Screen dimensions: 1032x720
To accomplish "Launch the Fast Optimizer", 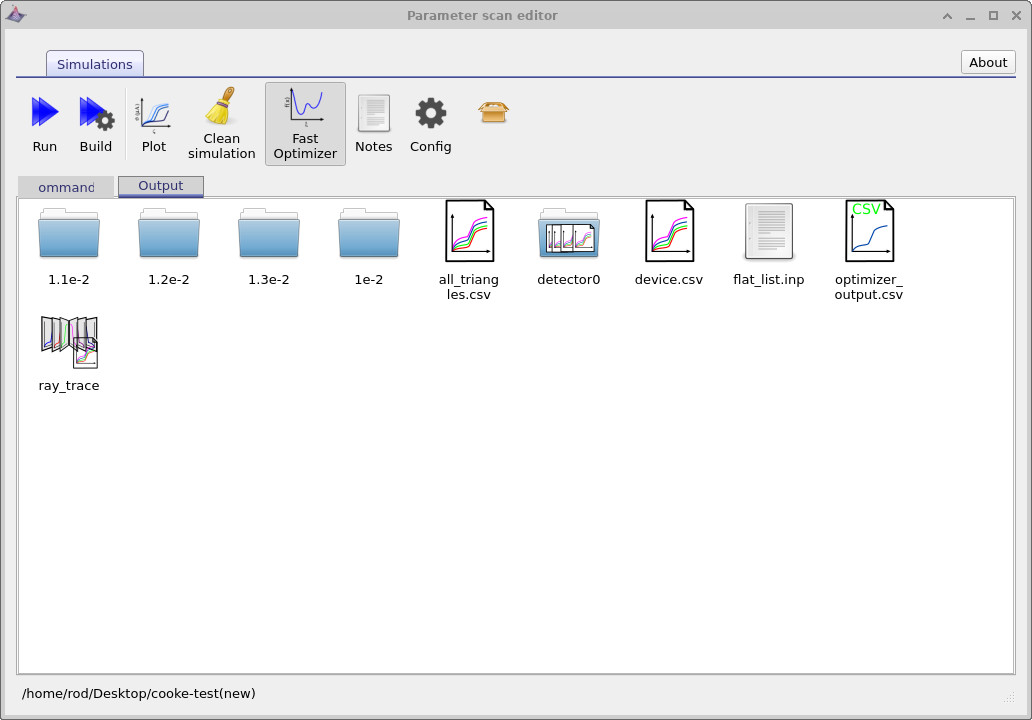I will (304, 120).
